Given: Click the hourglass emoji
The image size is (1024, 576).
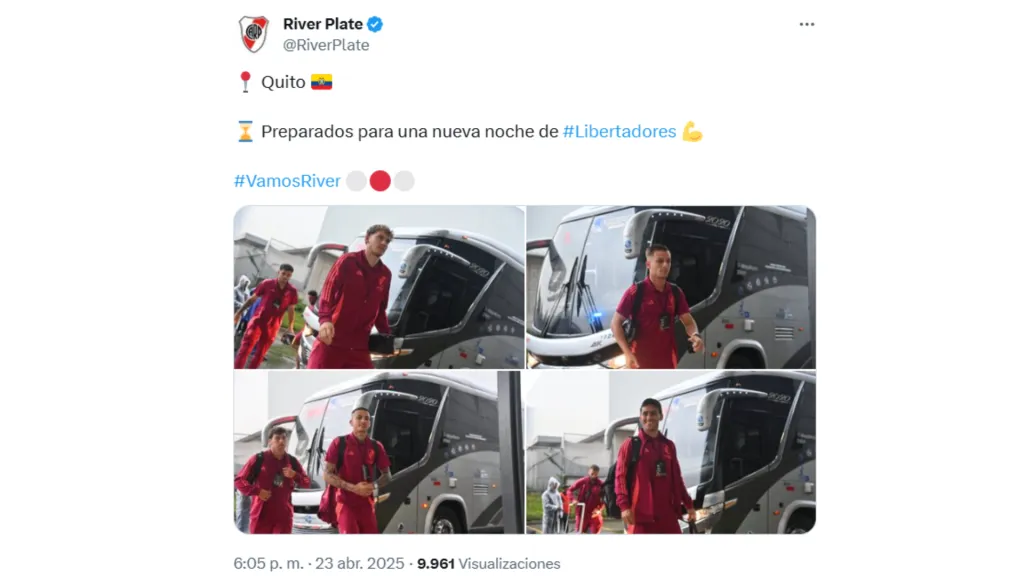Looking at the screenshot, I should (x=245, y=131).
